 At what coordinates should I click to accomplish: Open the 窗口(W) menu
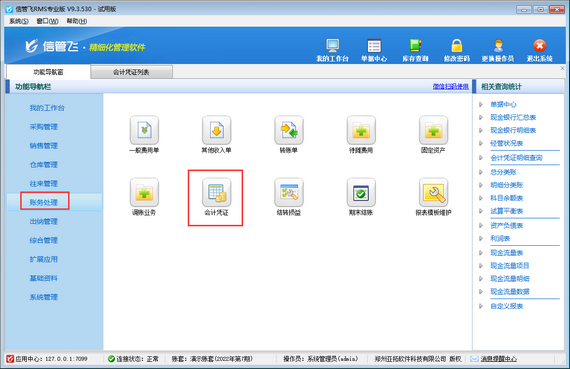coord(48,21)
